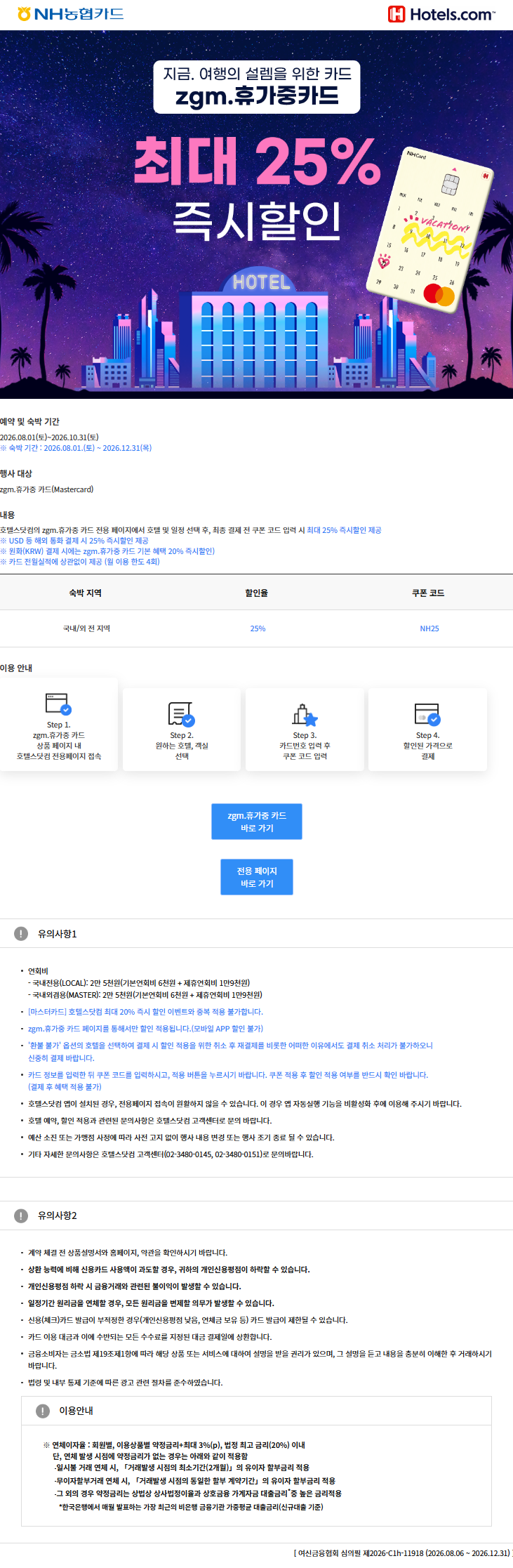513x1568 pixels.
Task: Click the 유의사항1 exclamation icon
Action: [21, 933]
